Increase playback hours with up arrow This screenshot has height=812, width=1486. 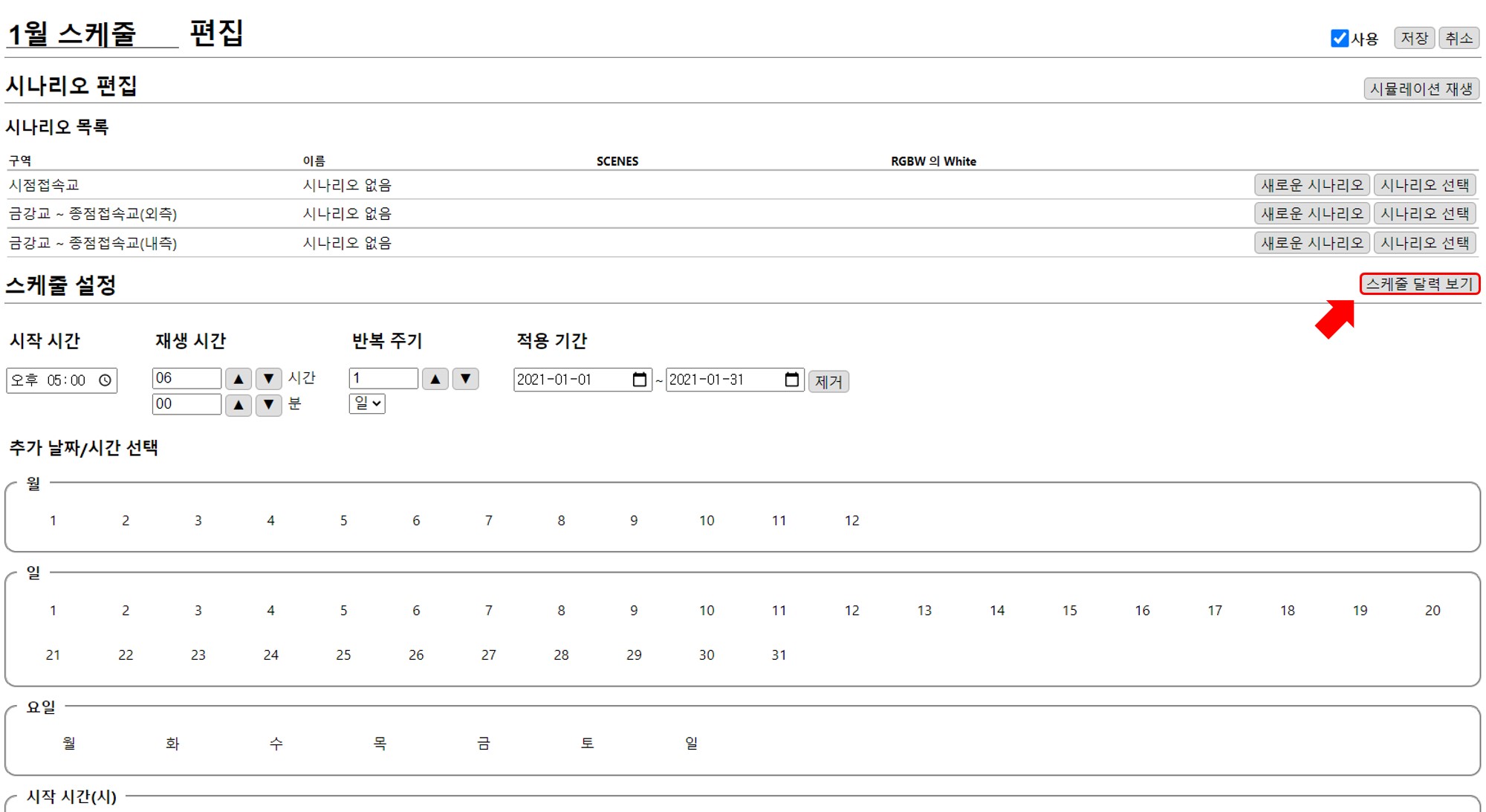pyautogui.click(x=239, y=379)
